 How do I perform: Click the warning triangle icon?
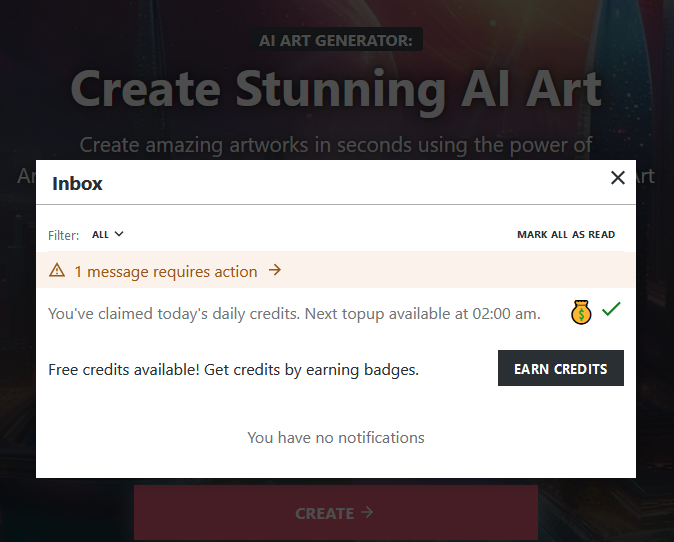tap(57, 271)
